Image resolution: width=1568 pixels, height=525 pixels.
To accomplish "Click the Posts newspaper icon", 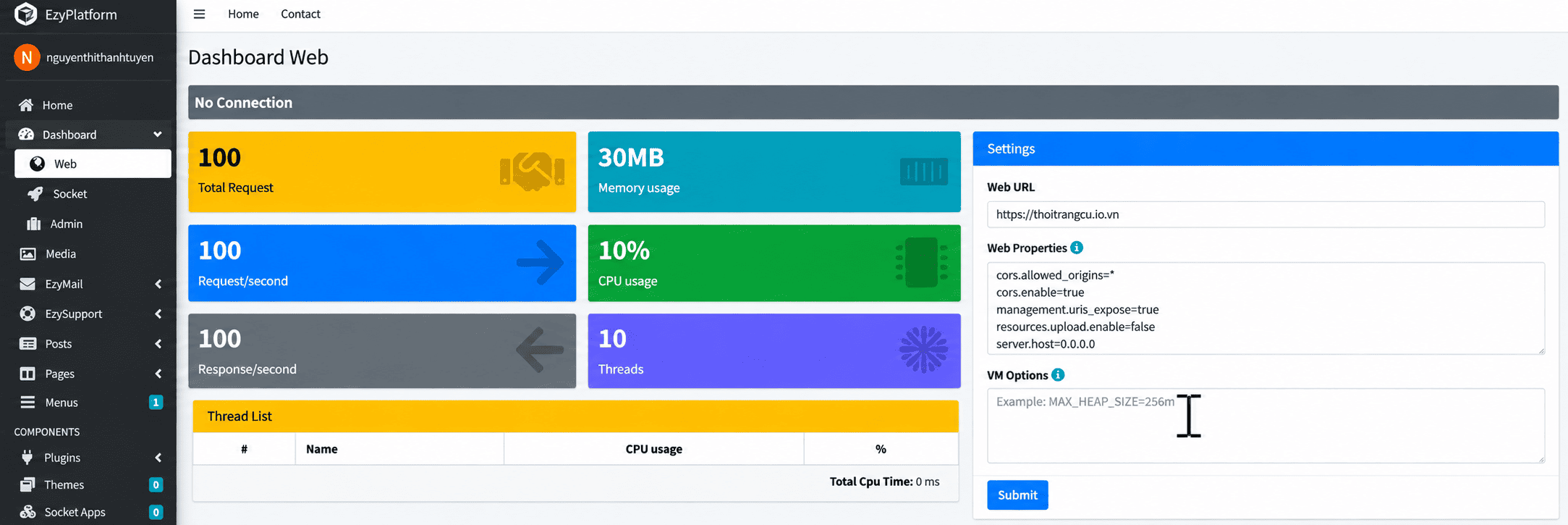I will coord(27,344).
